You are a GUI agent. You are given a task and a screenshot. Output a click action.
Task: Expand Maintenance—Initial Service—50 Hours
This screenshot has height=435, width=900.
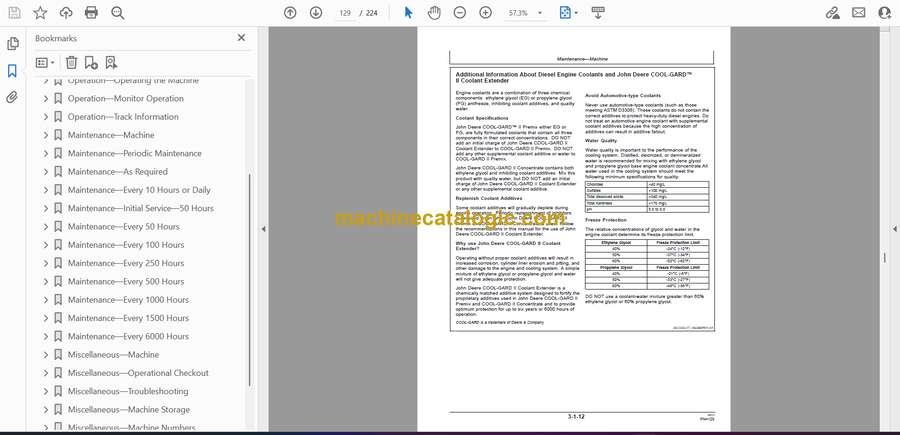[x=46, y=208]
